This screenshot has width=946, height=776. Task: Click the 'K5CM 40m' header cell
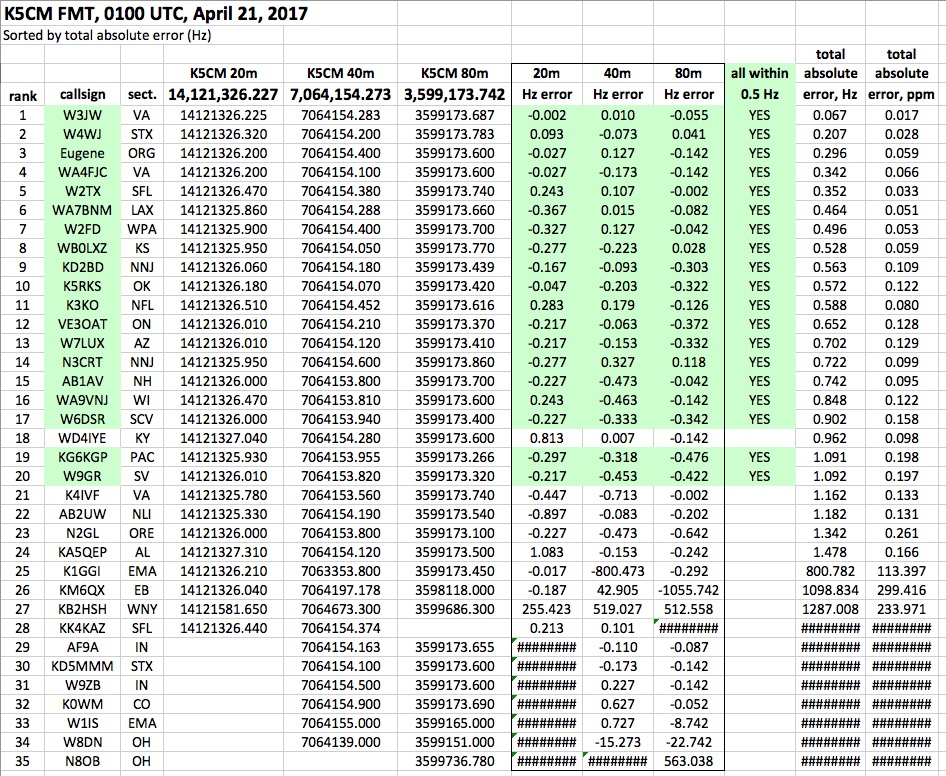pos(340,74)
